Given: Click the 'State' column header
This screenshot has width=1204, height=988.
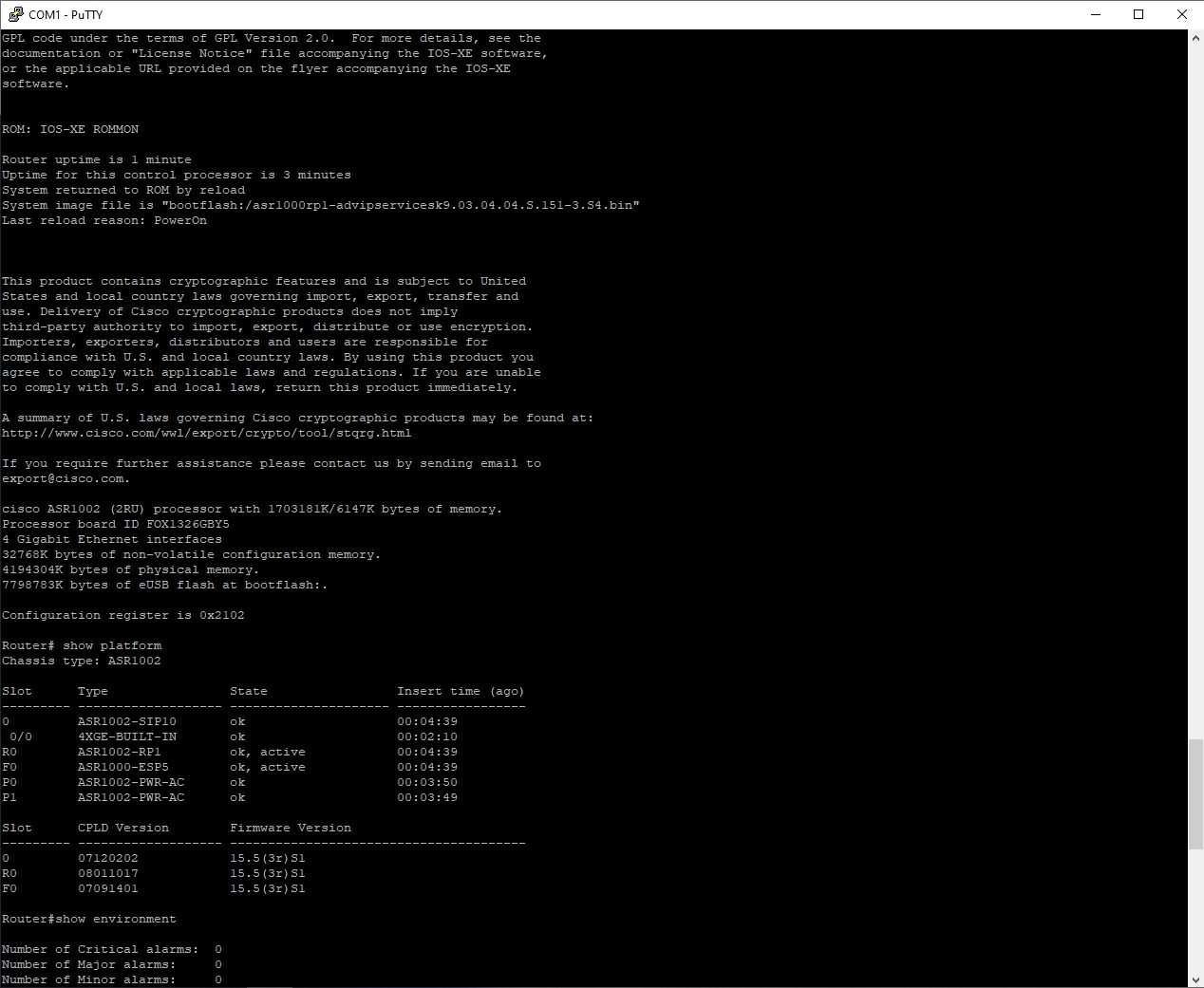Looking at the screenshot, I should coord(249,691).
